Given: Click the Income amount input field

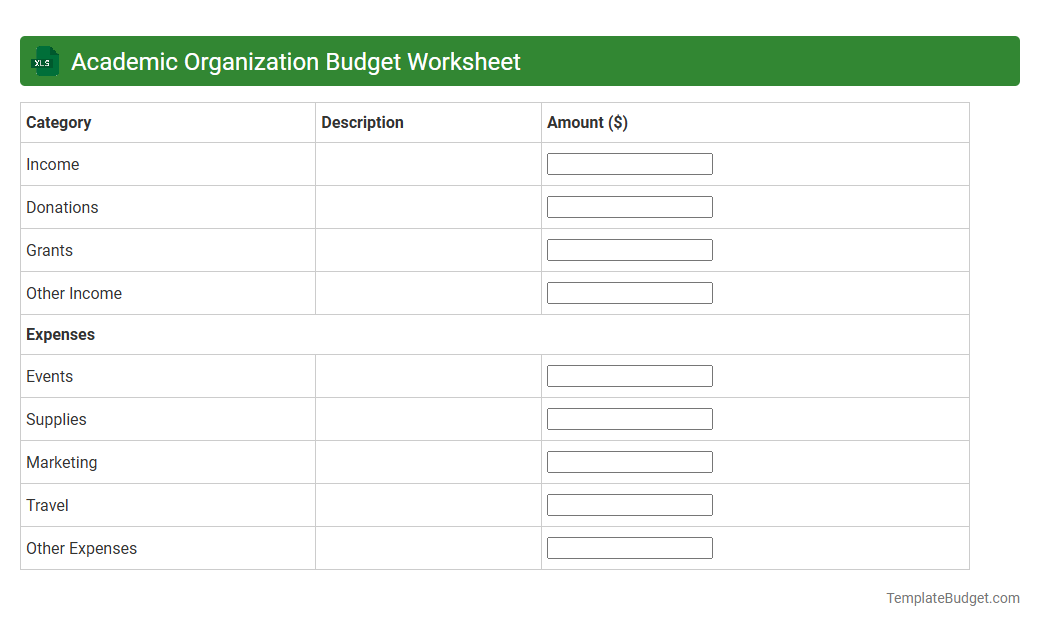Looking at the screenshot, I should (629, 163).
